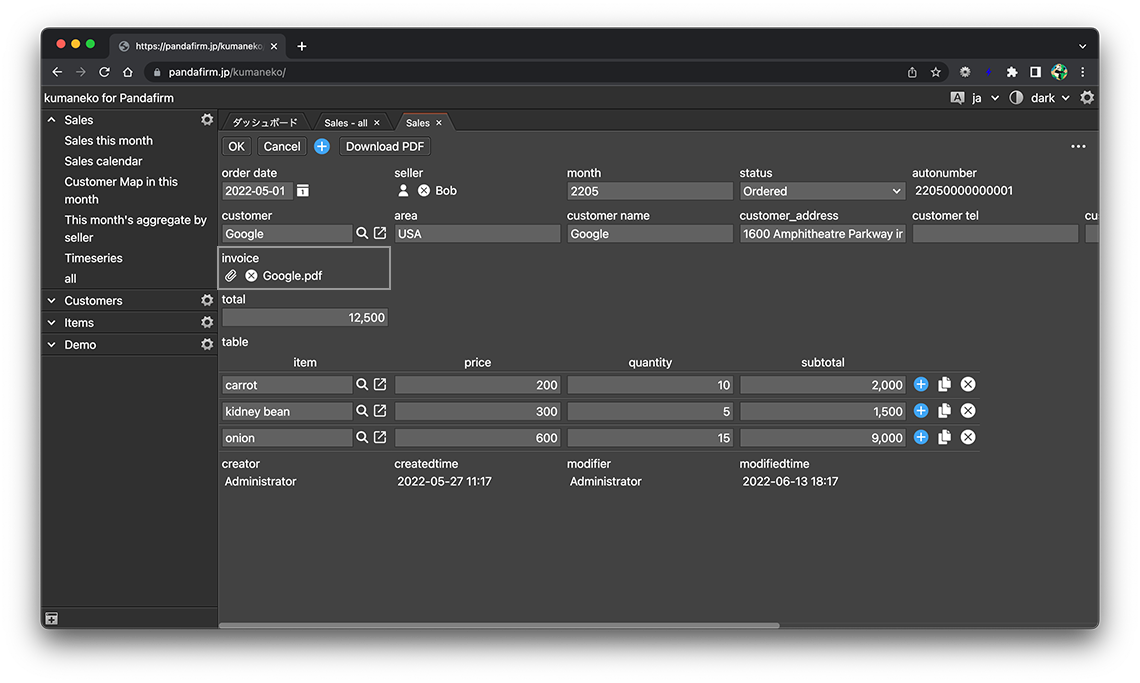This screenshot has width=1140, height=683.
Task: Open the customer record link icon
Action: (x=380, y=234)
